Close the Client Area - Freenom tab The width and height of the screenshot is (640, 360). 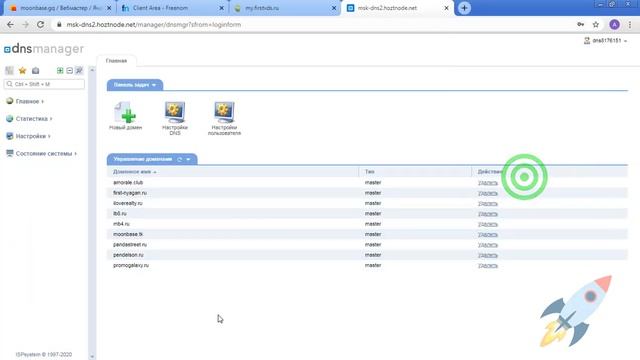(x=222, y=8)
